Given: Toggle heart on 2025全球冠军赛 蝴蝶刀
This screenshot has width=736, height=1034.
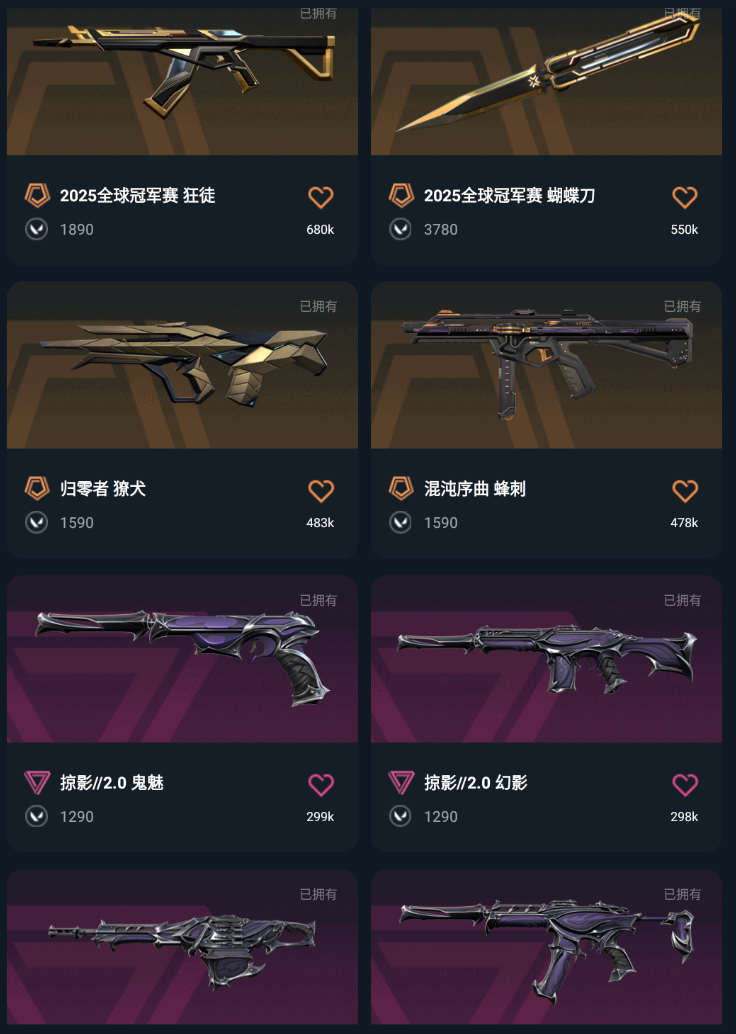Looking at the screenshot, I should point(685,197).
